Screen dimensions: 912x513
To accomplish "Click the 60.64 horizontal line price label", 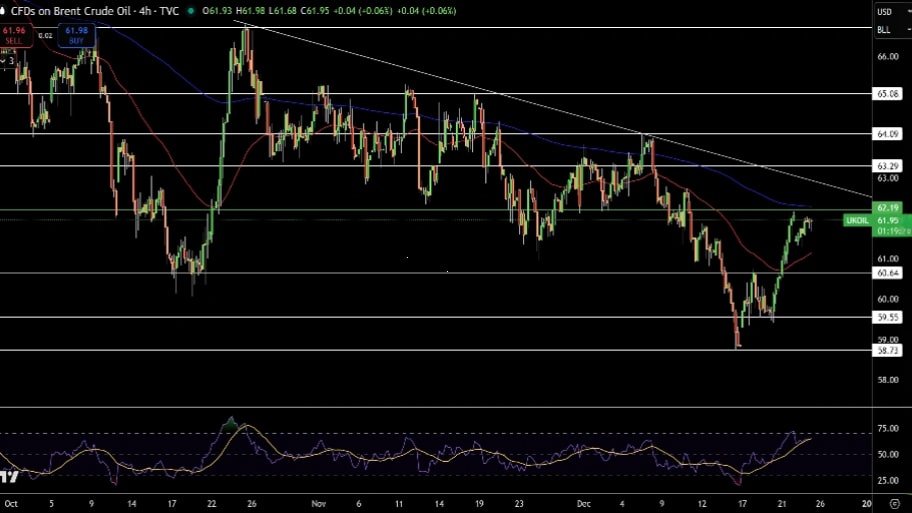I will point(888,273).
